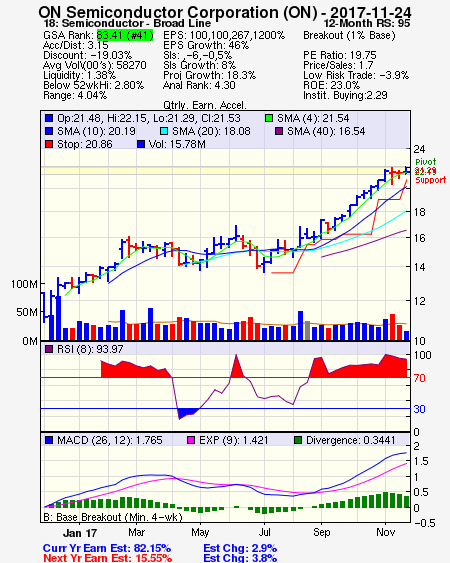450x563 pixels.
Task: Click the 'ROE: 23.0%' text
Action: 331,85
